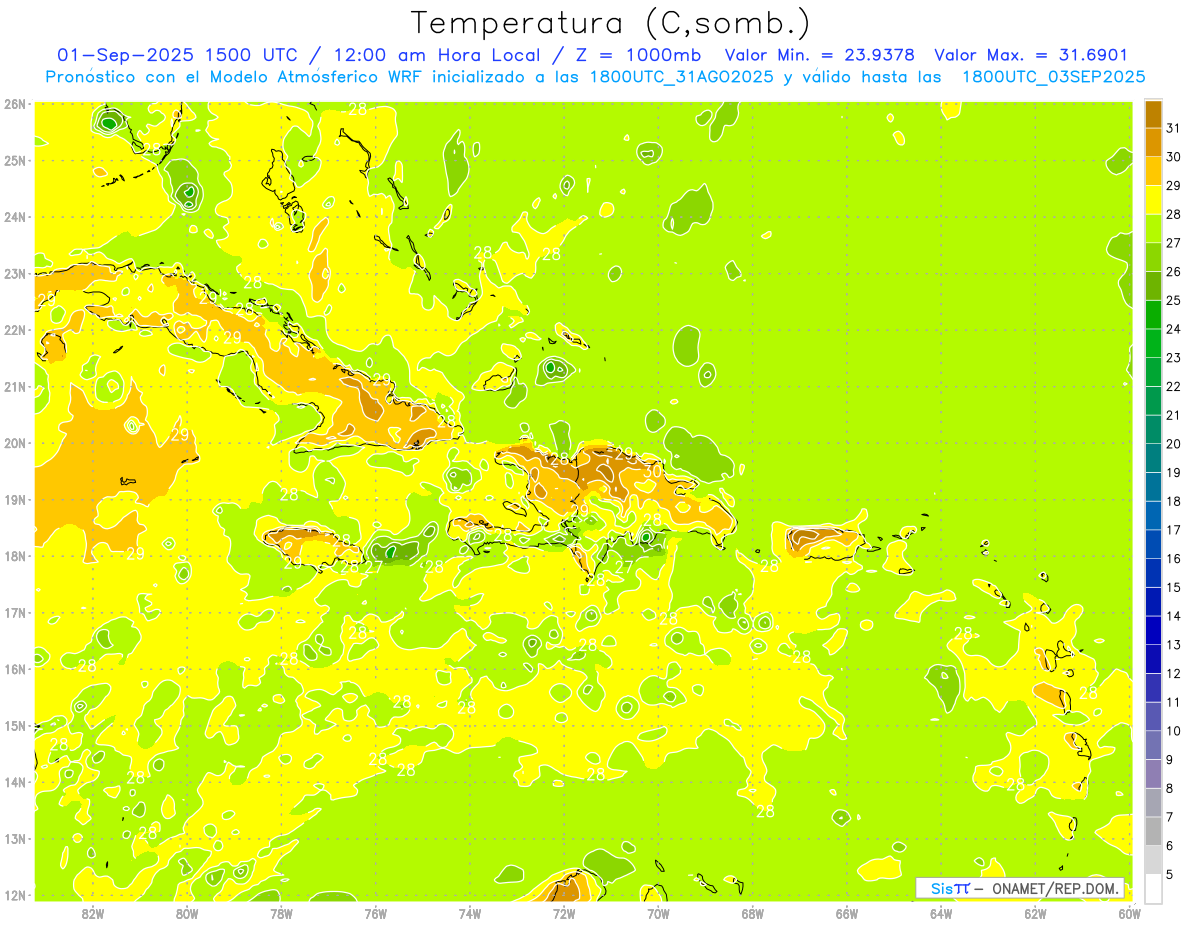Click the initialization time "1800UTC_31AGO2025"
Viewport: 1200px width, 927px height.
(681, 76)
